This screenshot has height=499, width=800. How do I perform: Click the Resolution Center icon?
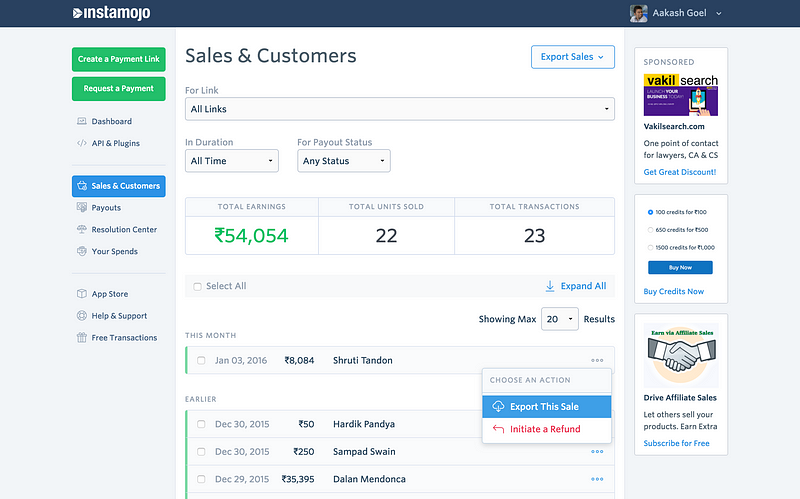pyautogui.click(x=82, y=230)
